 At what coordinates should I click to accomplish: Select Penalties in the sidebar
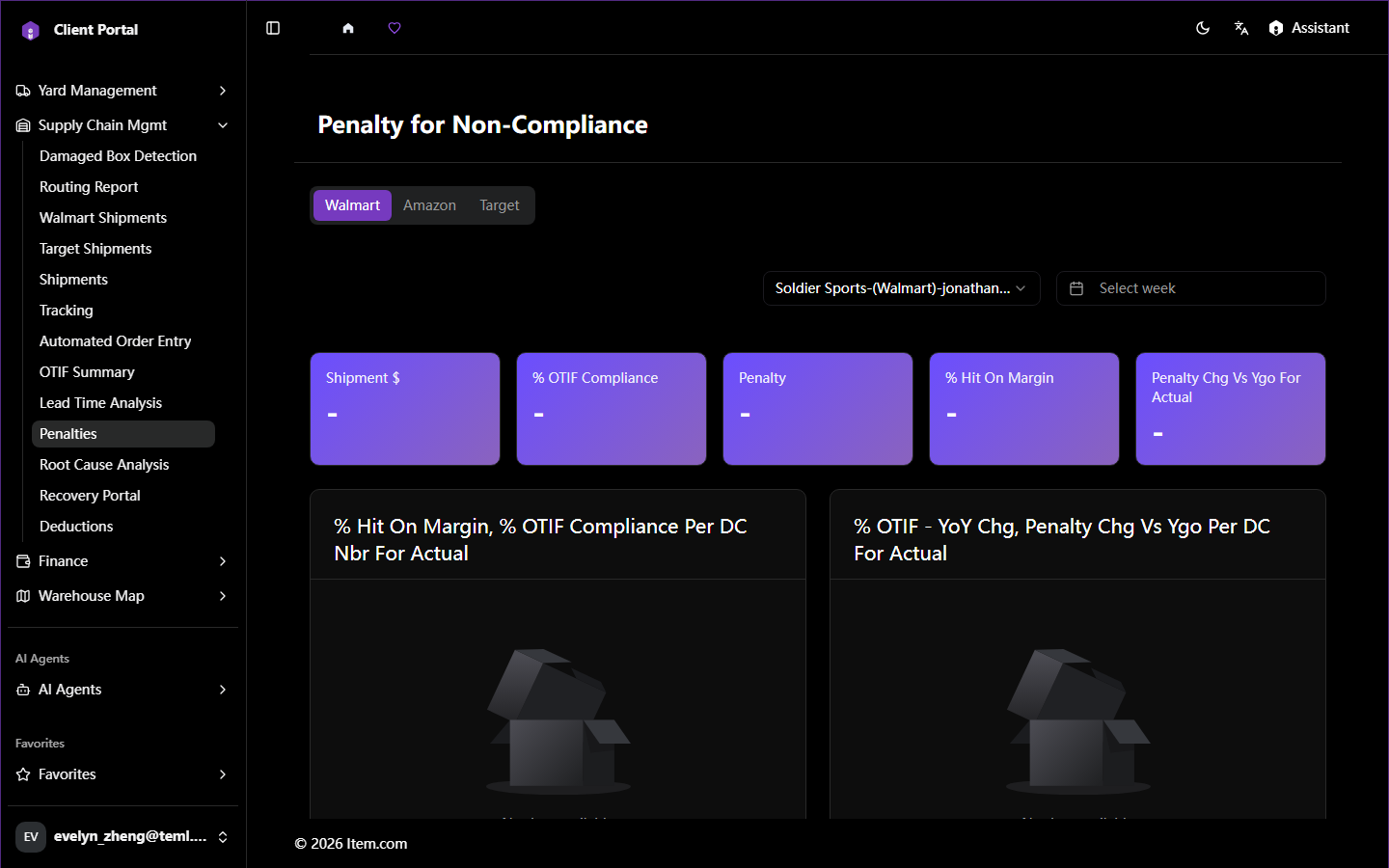click(x=123, y=434)
